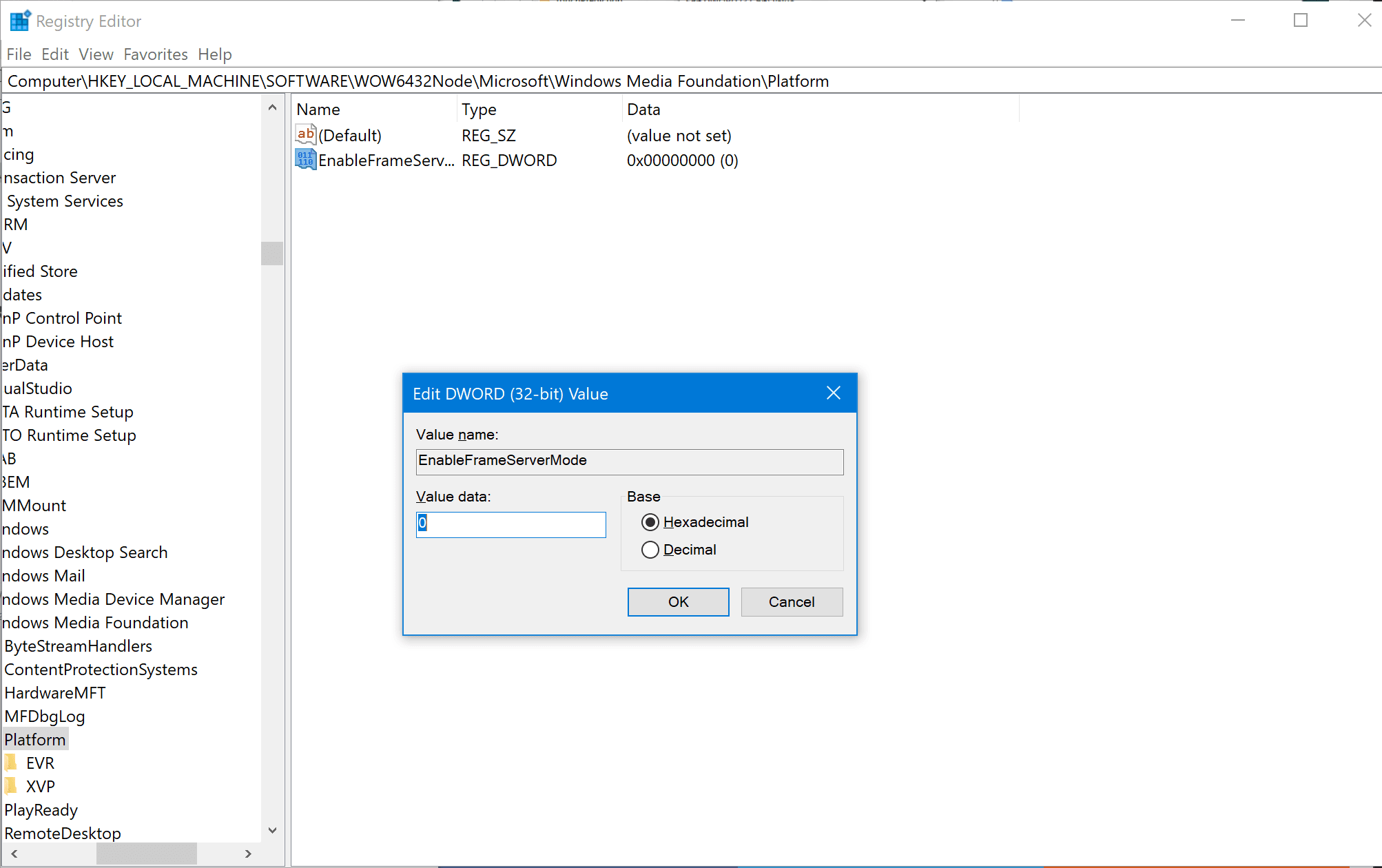Select the HardwareMFT key

[x=55, y=692]
